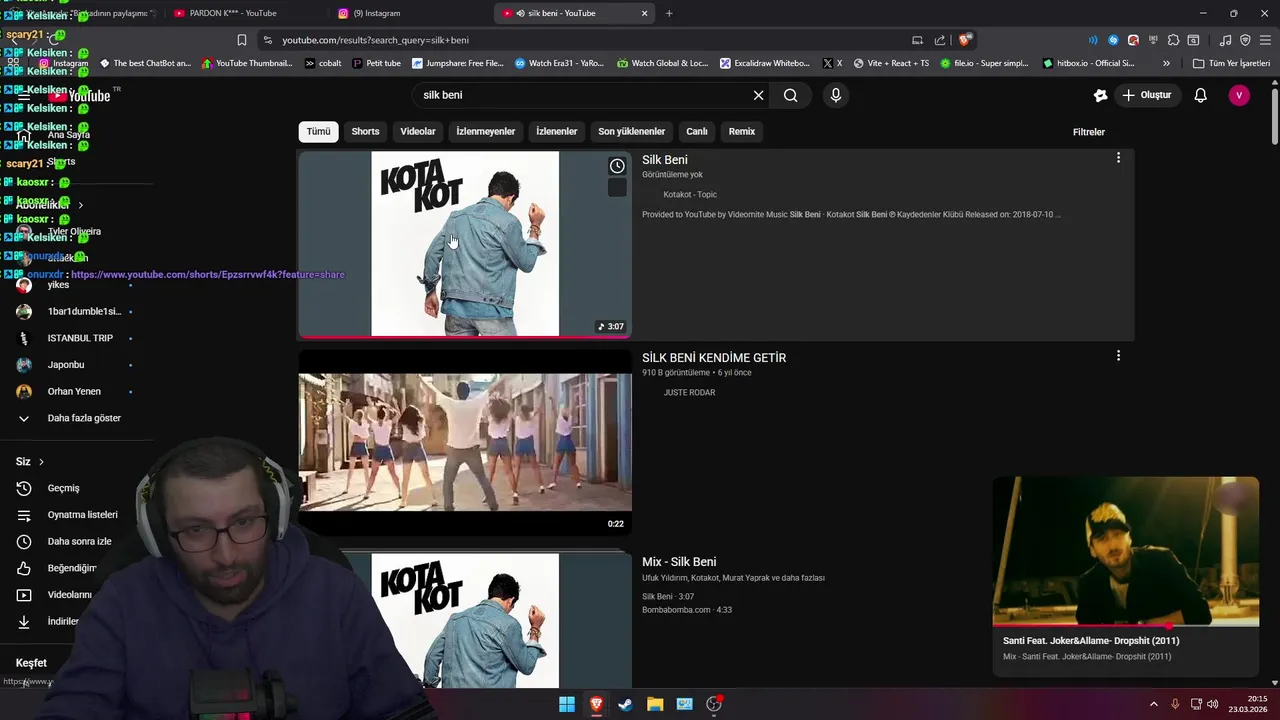Open the Brave VPN shield icon
The width and height of the screenshot is (1280, 720).
[x=1245, y=40]
